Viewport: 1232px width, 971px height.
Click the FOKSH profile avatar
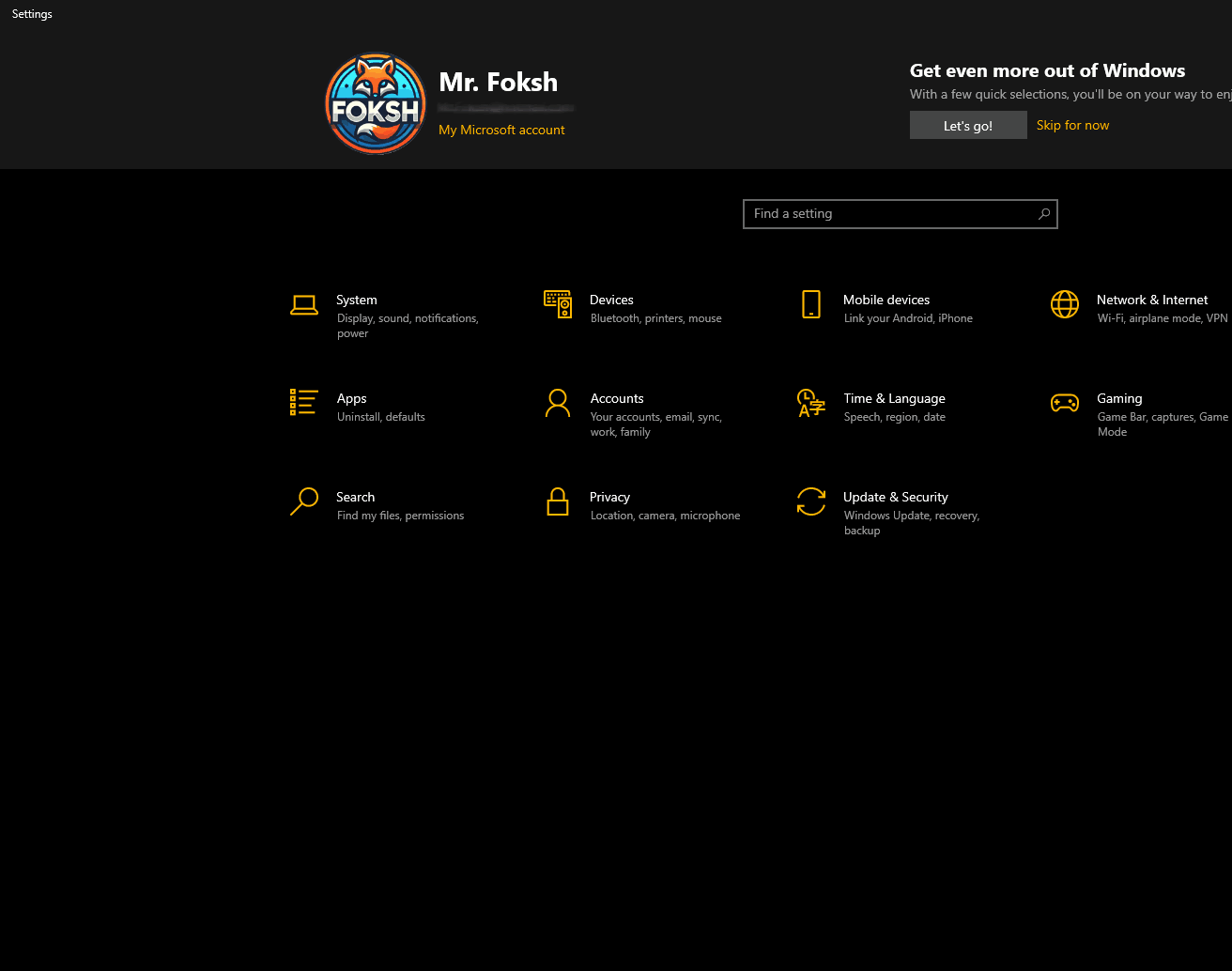(x=376, y=103)
